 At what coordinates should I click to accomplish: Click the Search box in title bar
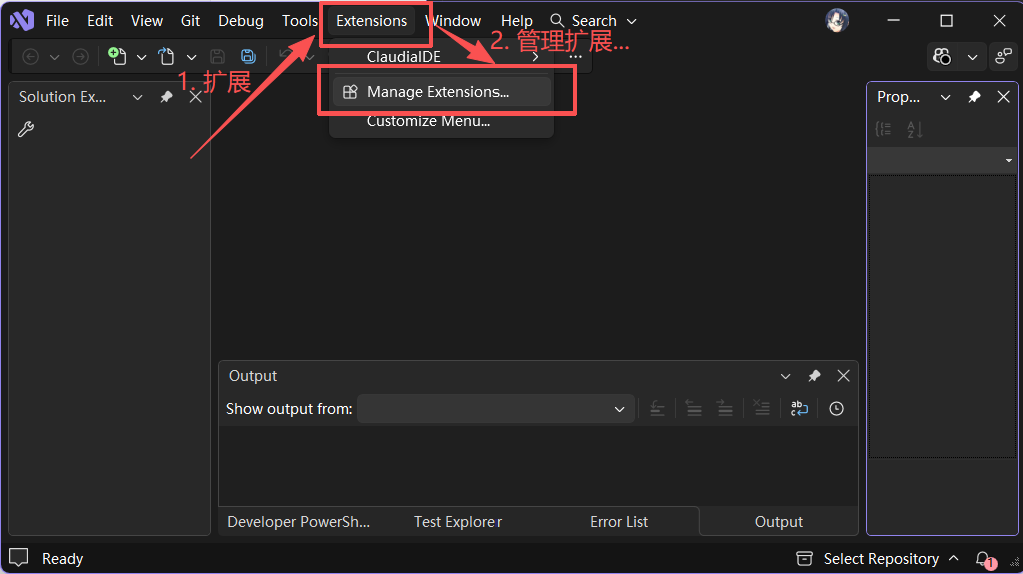tap(593, 21)
